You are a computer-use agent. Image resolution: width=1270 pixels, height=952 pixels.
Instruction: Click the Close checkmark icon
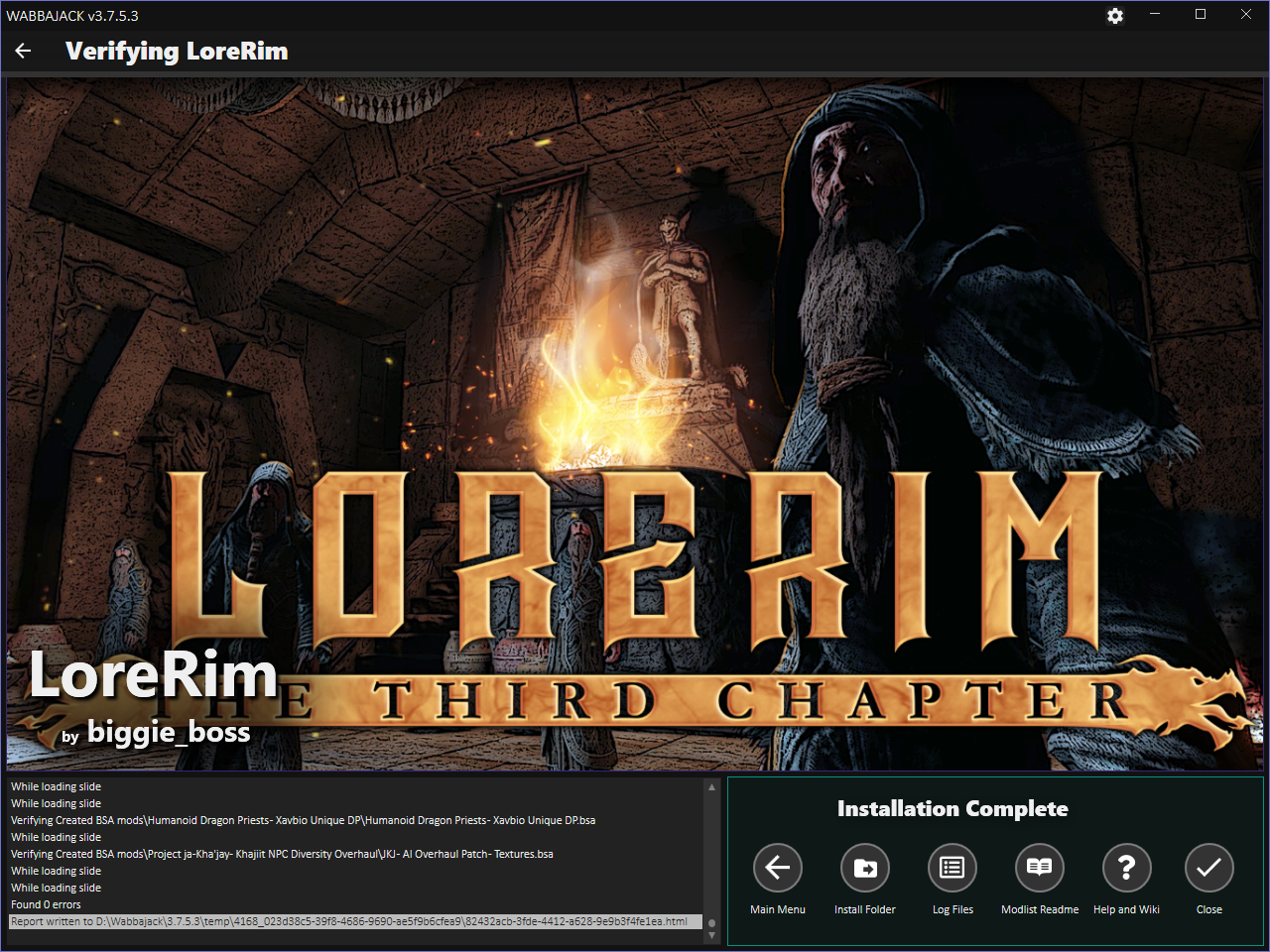point(1209,868)
